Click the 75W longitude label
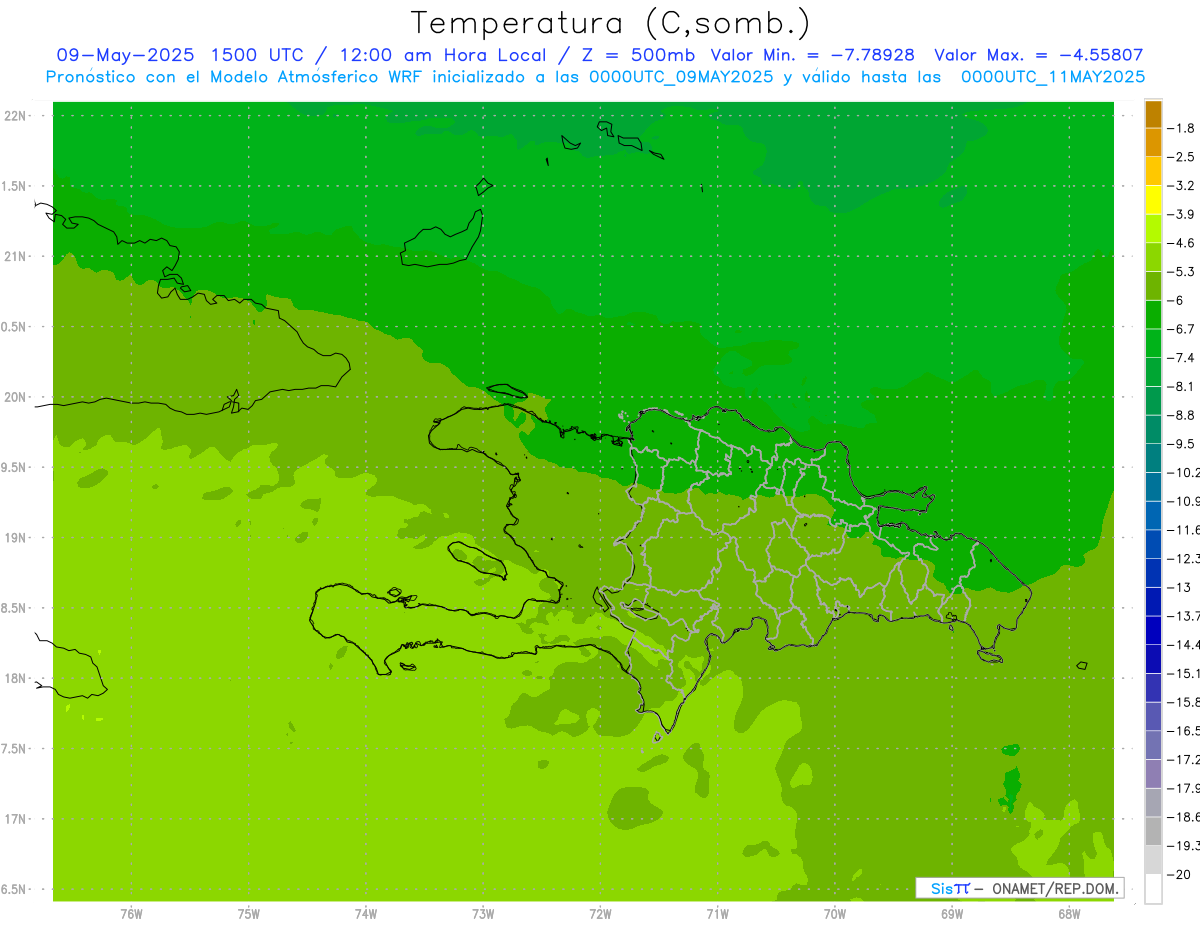 (249, 913)
